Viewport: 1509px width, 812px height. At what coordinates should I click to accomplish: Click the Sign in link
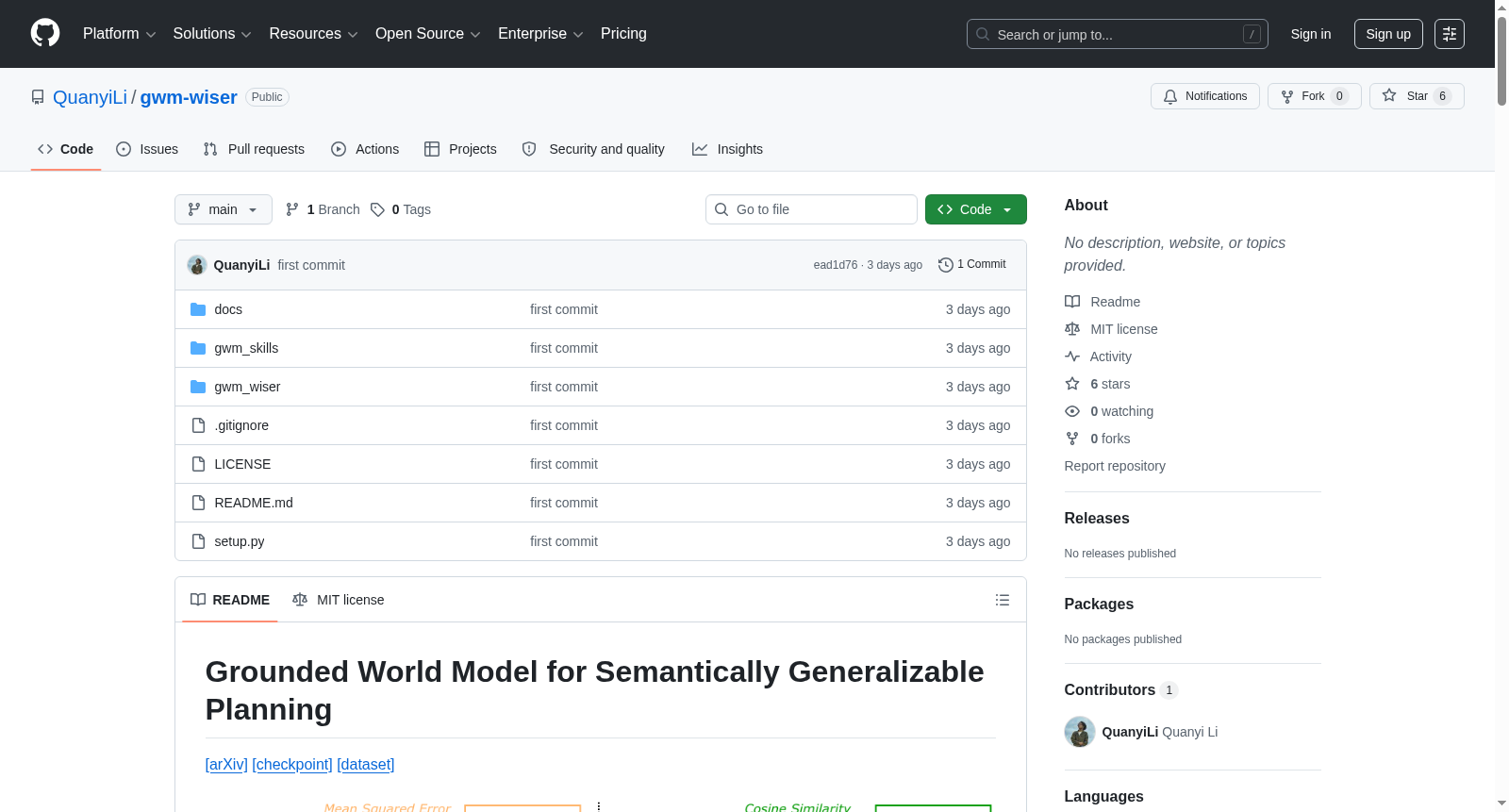[1311, 34]
